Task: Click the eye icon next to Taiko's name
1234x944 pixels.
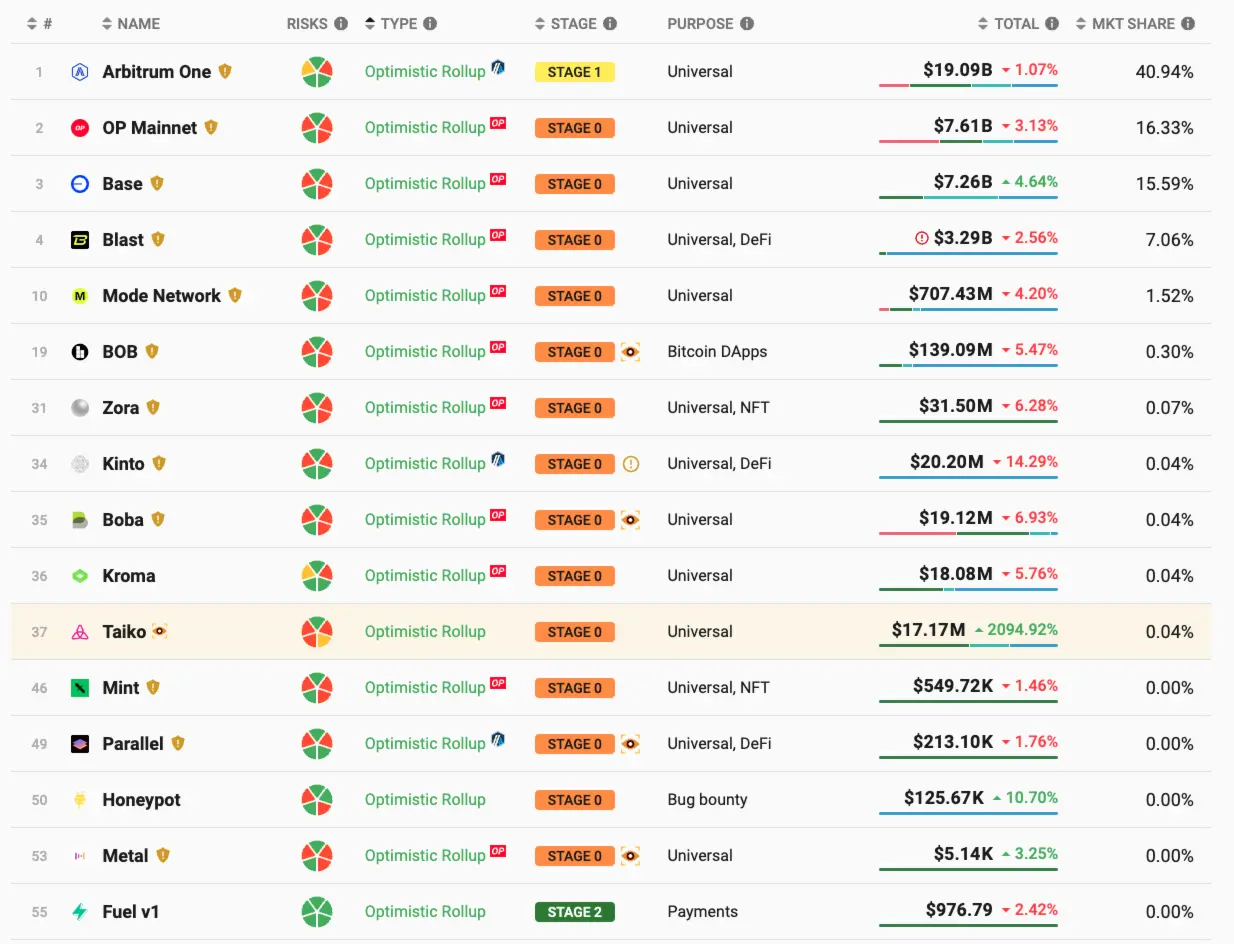Action: (159, 632)
